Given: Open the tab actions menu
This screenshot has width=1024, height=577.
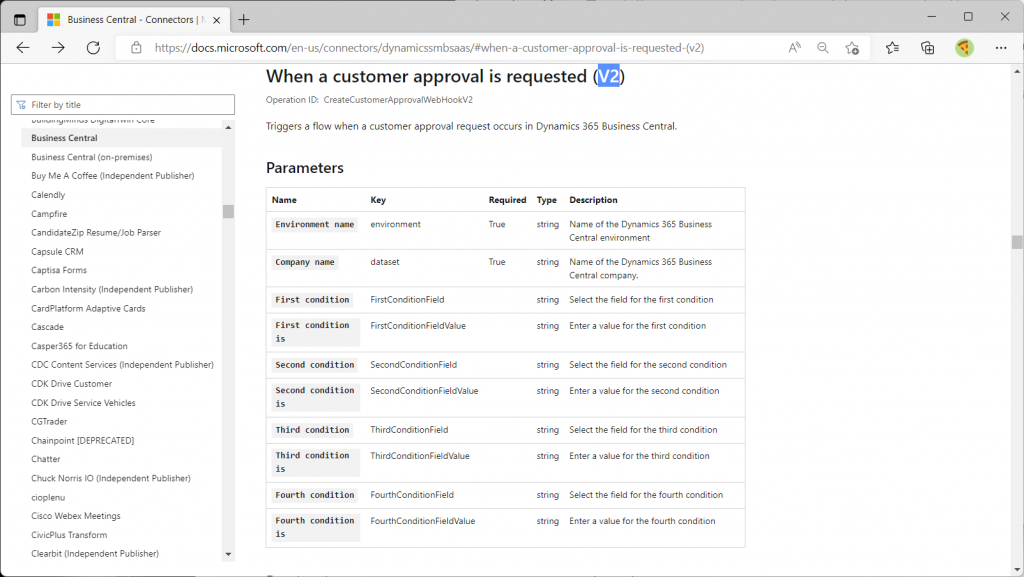Looking at the screenshot, I should click(x=20, y=20).
